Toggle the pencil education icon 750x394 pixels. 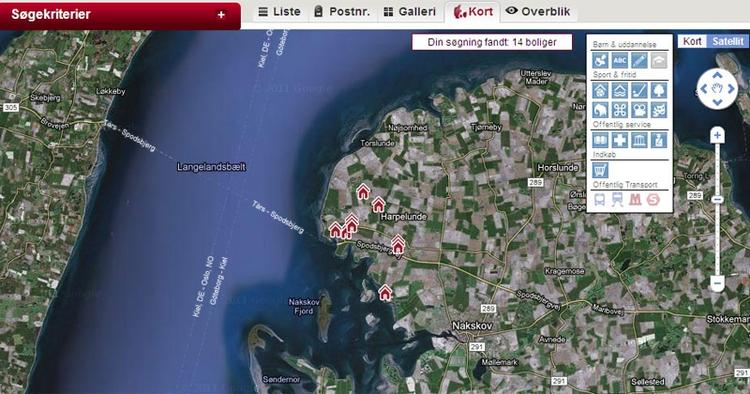pyautogui.click(x=639, y=61)
